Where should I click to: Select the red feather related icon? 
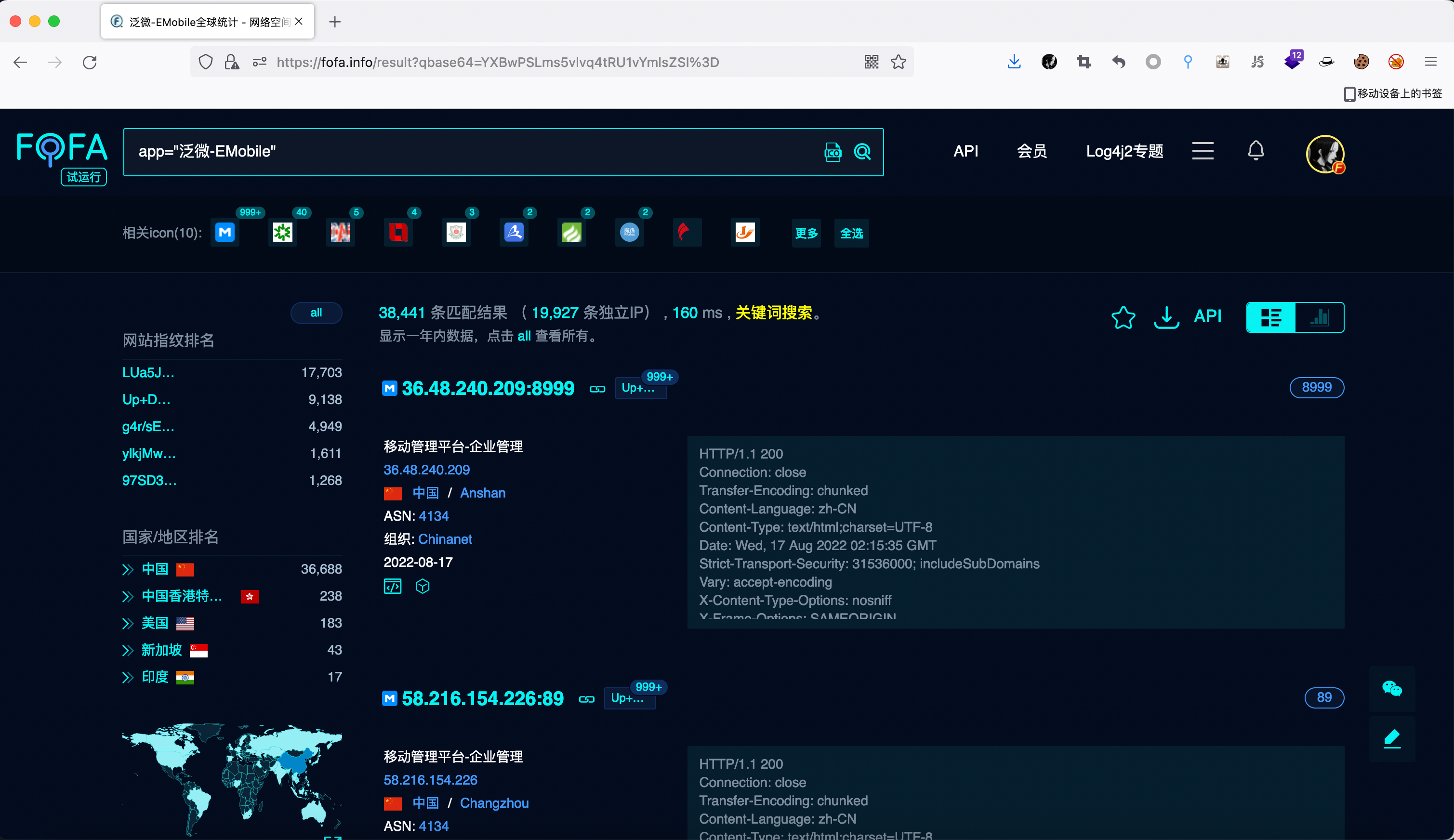(x=687, y=233)
